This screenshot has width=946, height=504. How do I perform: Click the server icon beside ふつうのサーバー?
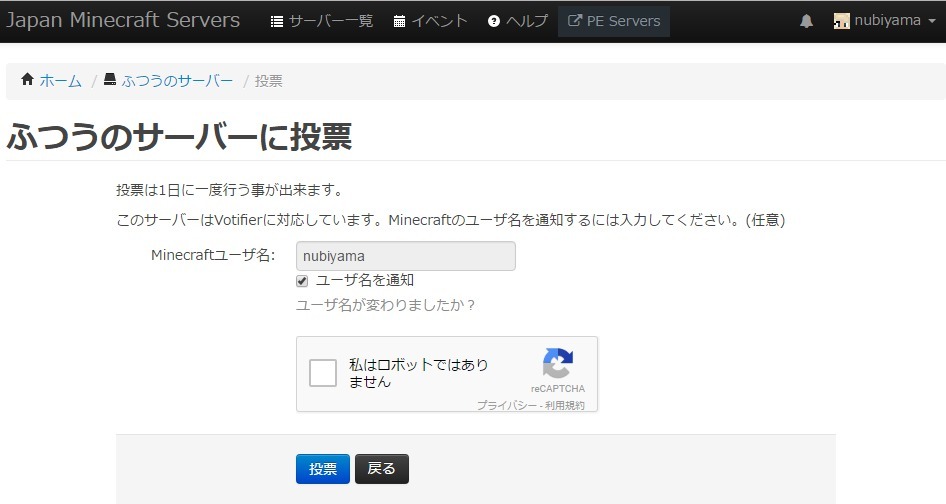click(110, 80)
